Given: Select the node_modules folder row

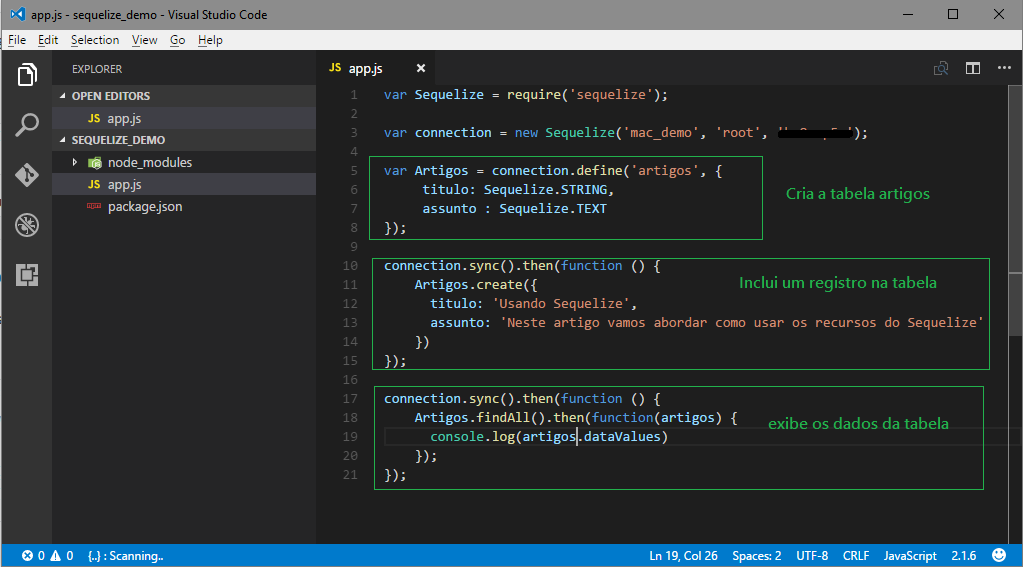Looking at the screenshot, I should [x=184, y=162].
